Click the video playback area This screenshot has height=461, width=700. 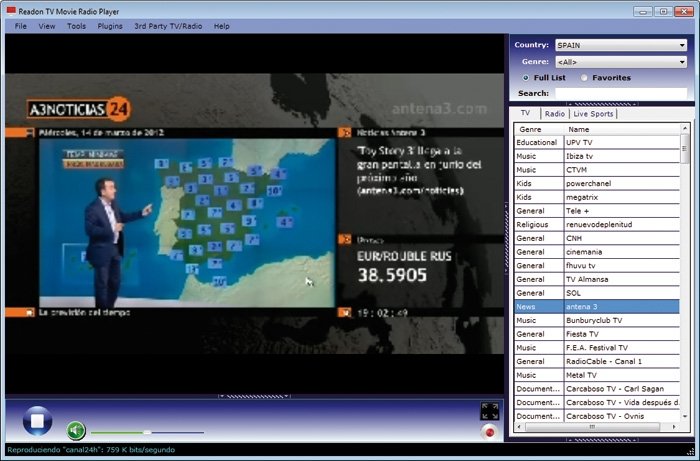pyautogui.click(x=254, y=214)
